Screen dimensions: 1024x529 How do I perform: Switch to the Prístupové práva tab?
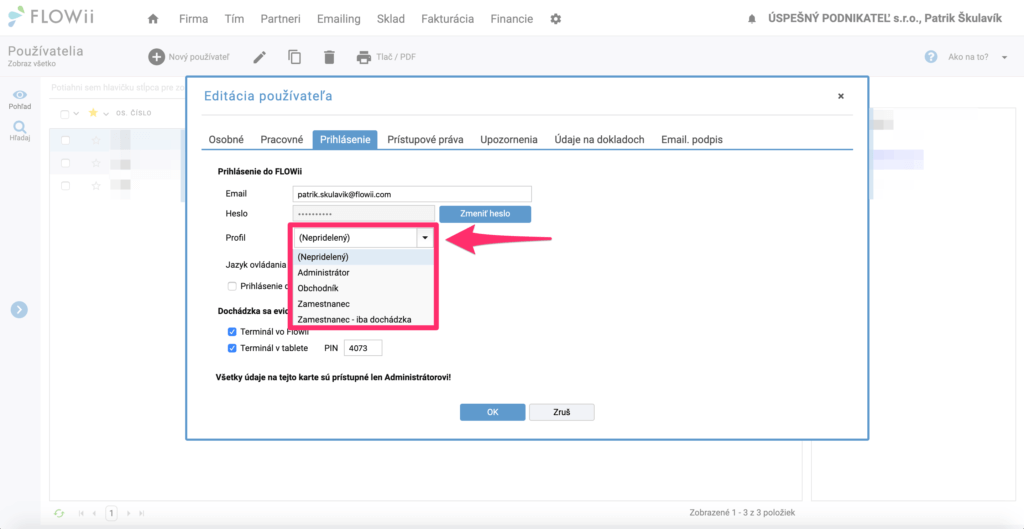coord(425,140)
